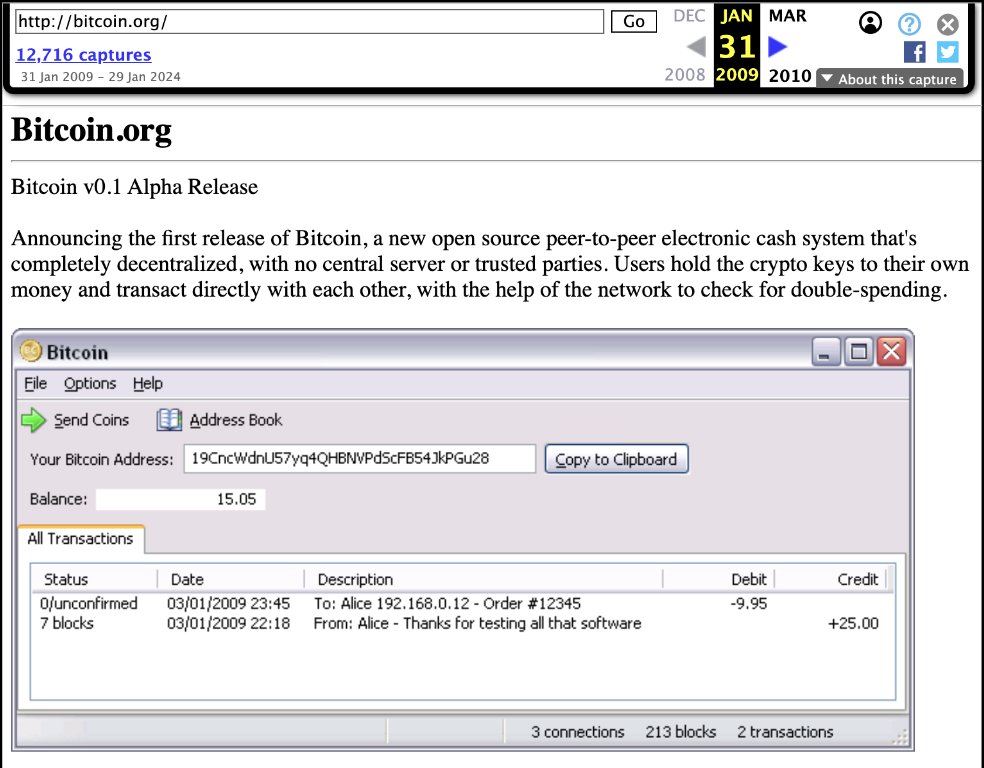Click date 03/01/2009 22:18
Screen dimensions: 984x768
(228, 624)
